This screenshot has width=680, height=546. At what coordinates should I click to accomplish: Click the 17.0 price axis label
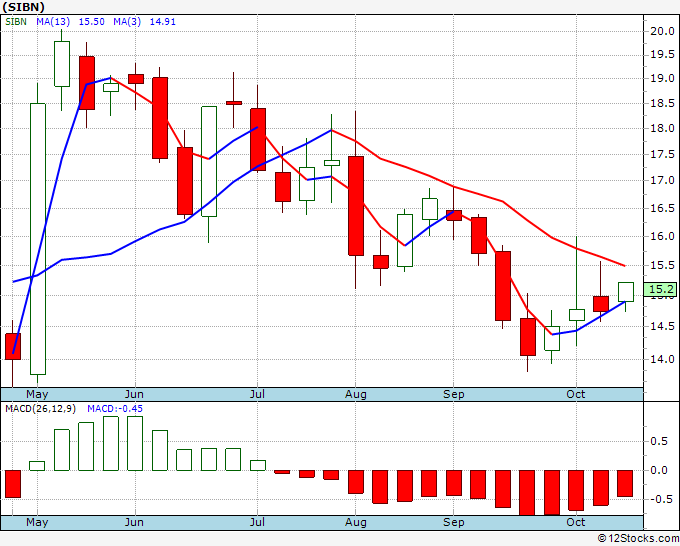pyautogui.click(x=662, y=180)
